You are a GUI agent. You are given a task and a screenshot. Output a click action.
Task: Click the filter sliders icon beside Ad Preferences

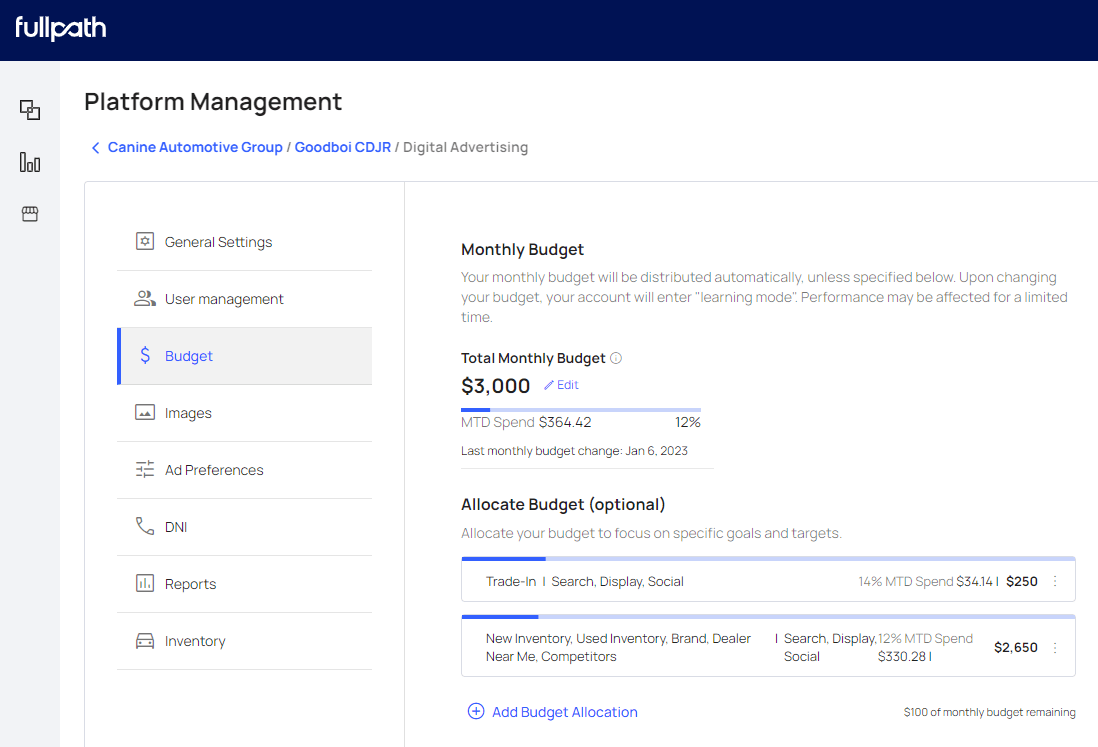pyautogui.click(x=146, y=469)
